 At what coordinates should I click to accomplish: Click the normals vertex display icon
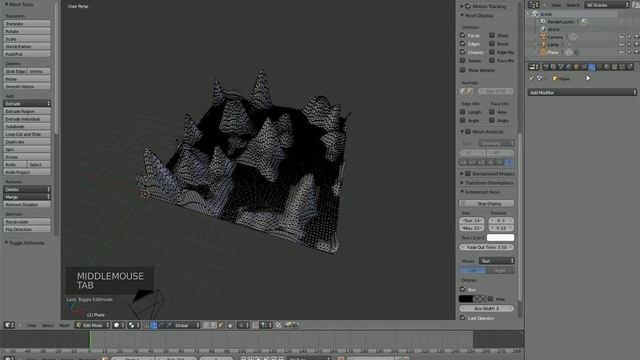[463, 91]
